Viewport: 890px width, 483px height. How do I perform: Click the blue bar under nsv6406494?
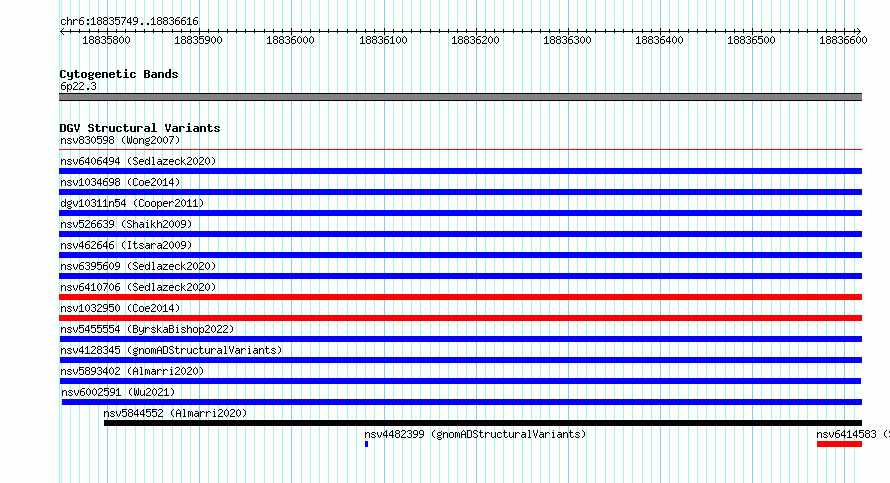pos(460,171)
